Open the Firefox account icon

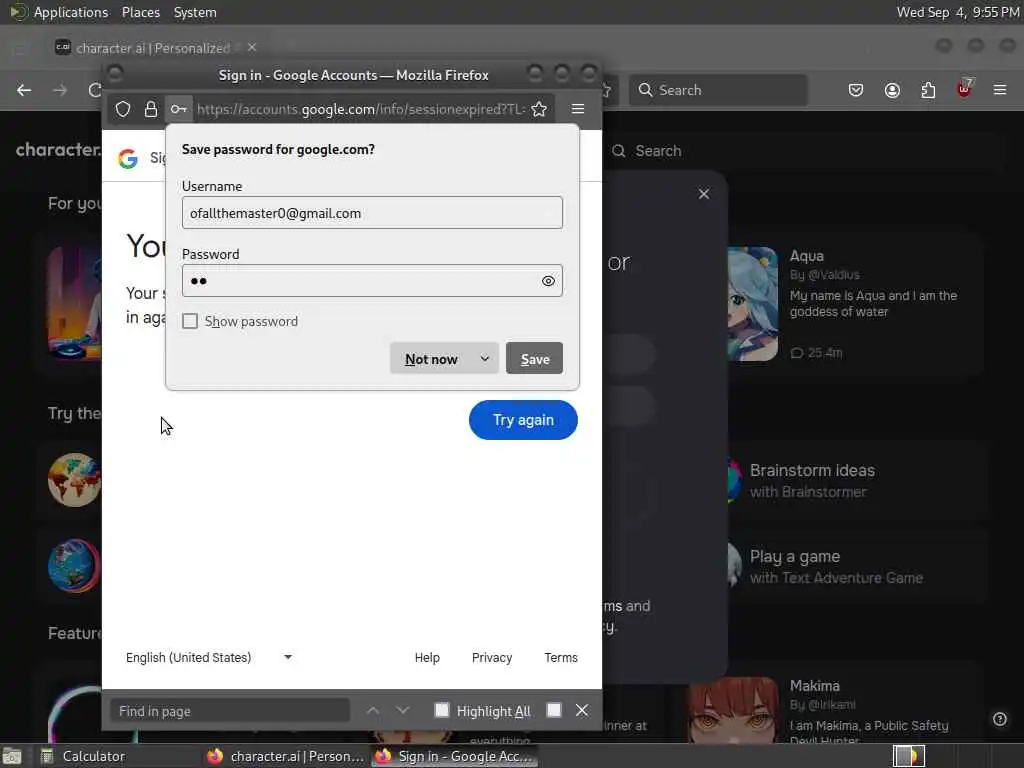coord(892,90)
